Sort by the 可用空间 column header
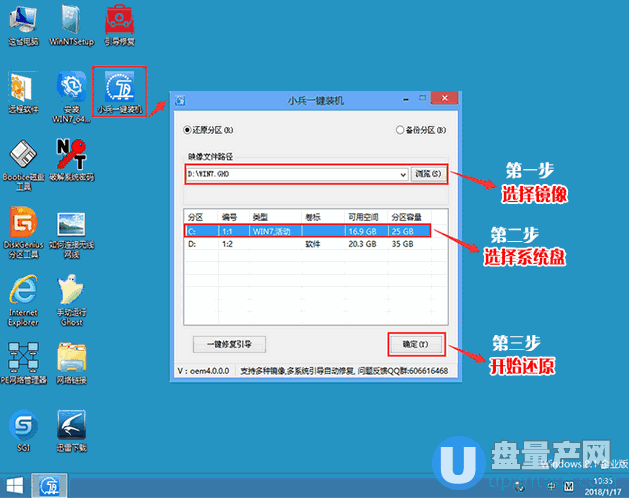The height and width of the screenshot is (498, 629). point(361,216)
